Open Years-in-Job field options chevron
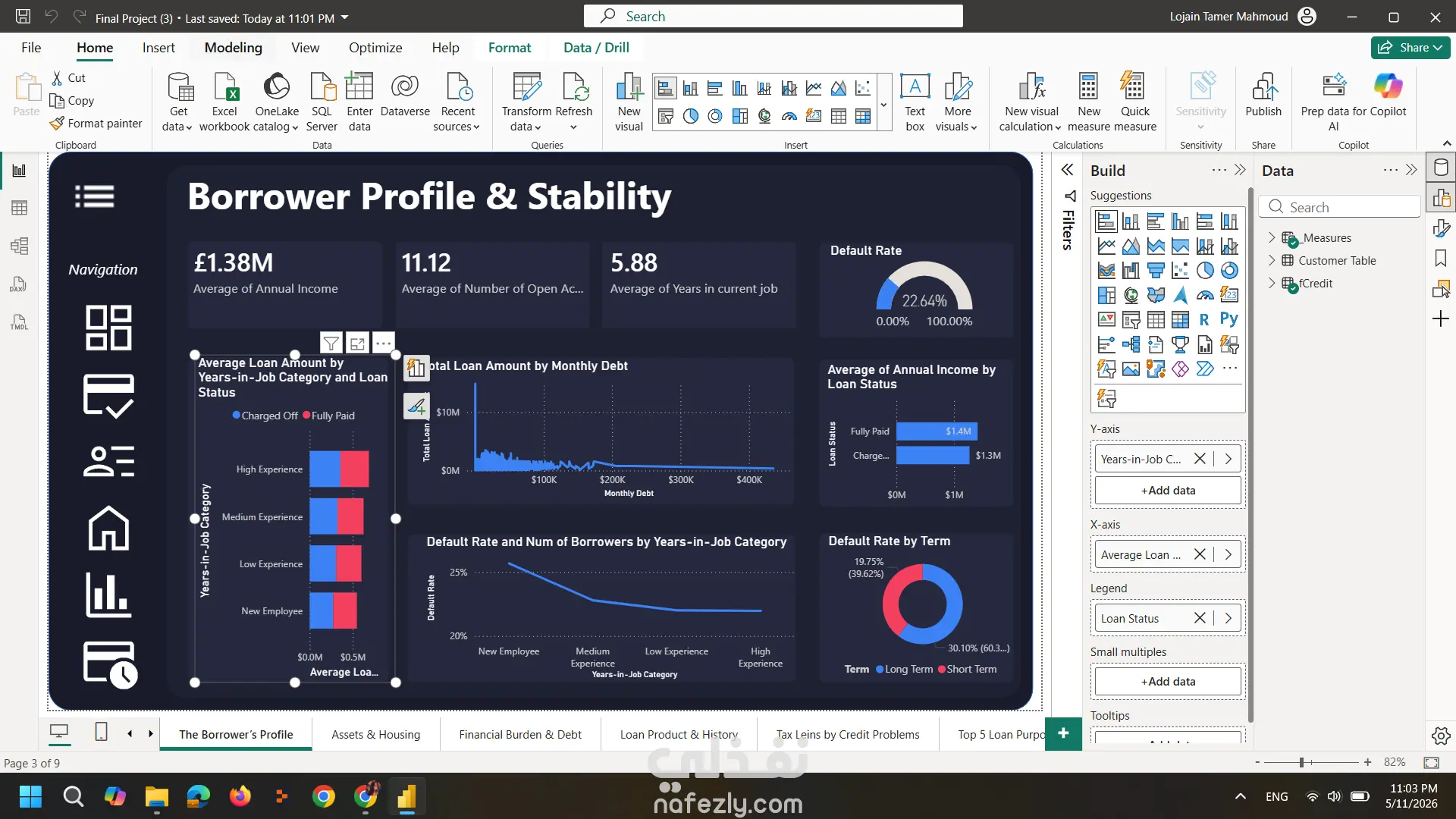1456x819 pixels. click(1228, 459)
